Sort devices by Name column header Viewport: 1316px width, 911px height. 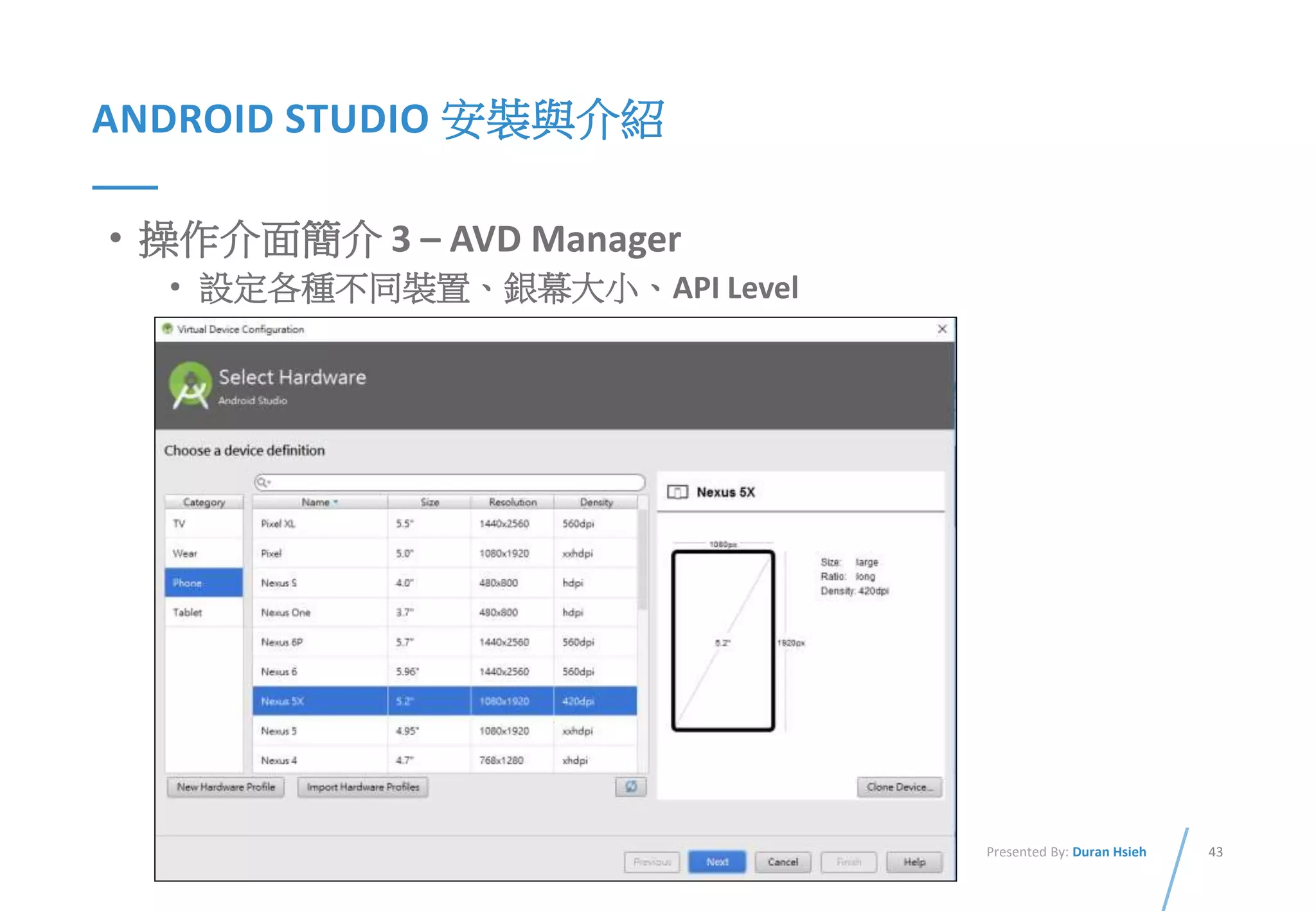pyautogui.click(x=320, y=502)
